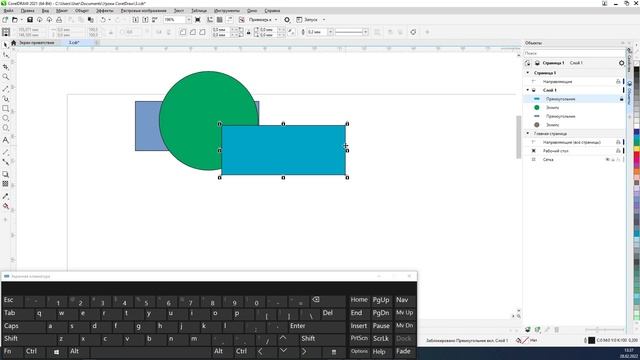
Task: Click Options key on on-screen keyboard
Action: 359,351
